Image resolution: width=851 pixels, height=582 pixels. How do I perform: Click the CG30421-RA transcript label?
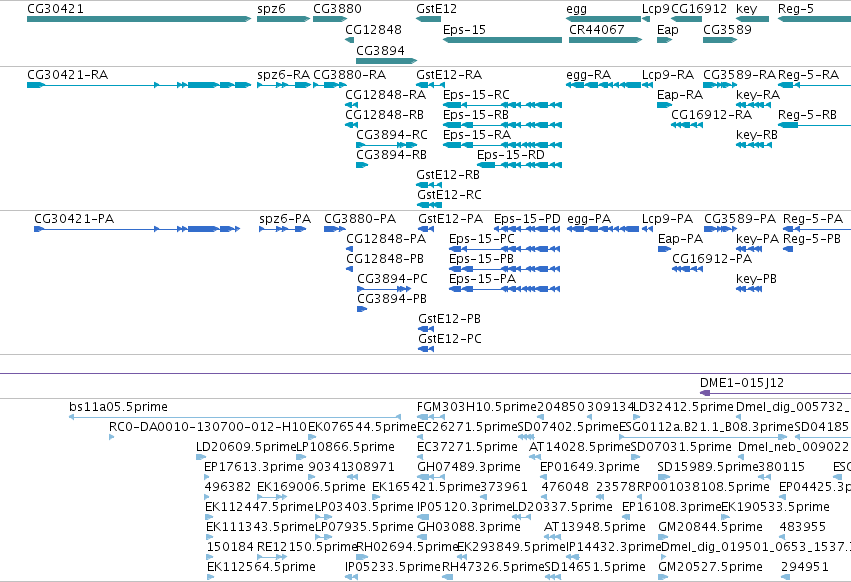(67, 75)
